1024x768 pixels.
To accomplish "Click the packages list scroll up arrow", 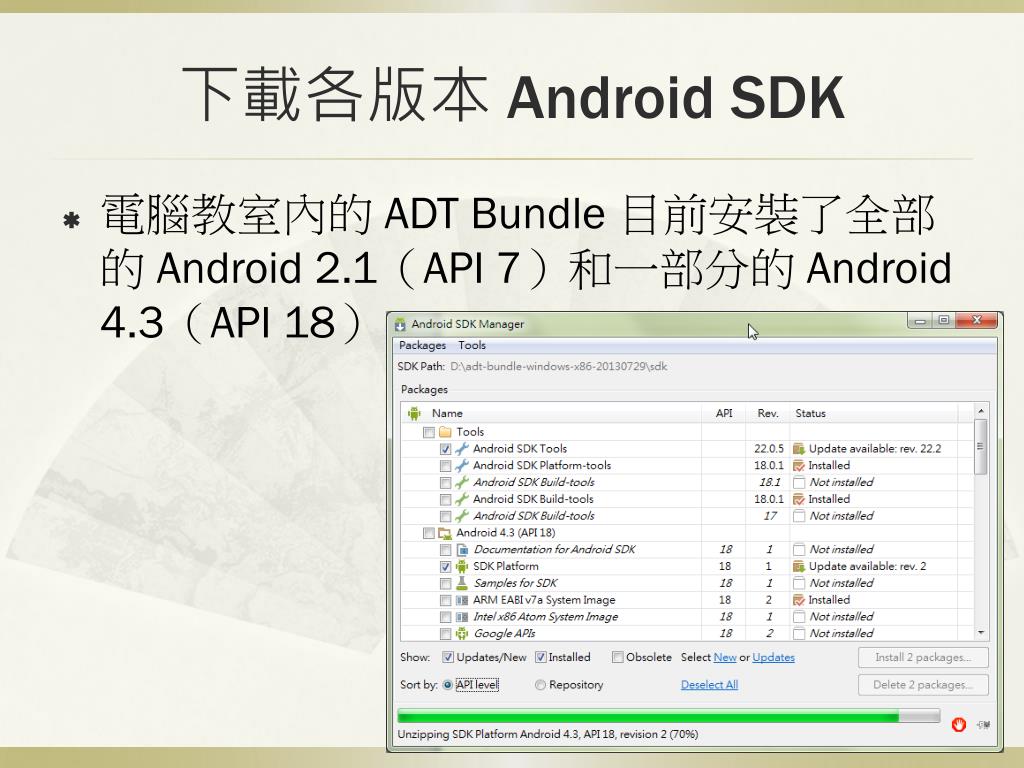I will click(980, 411).
